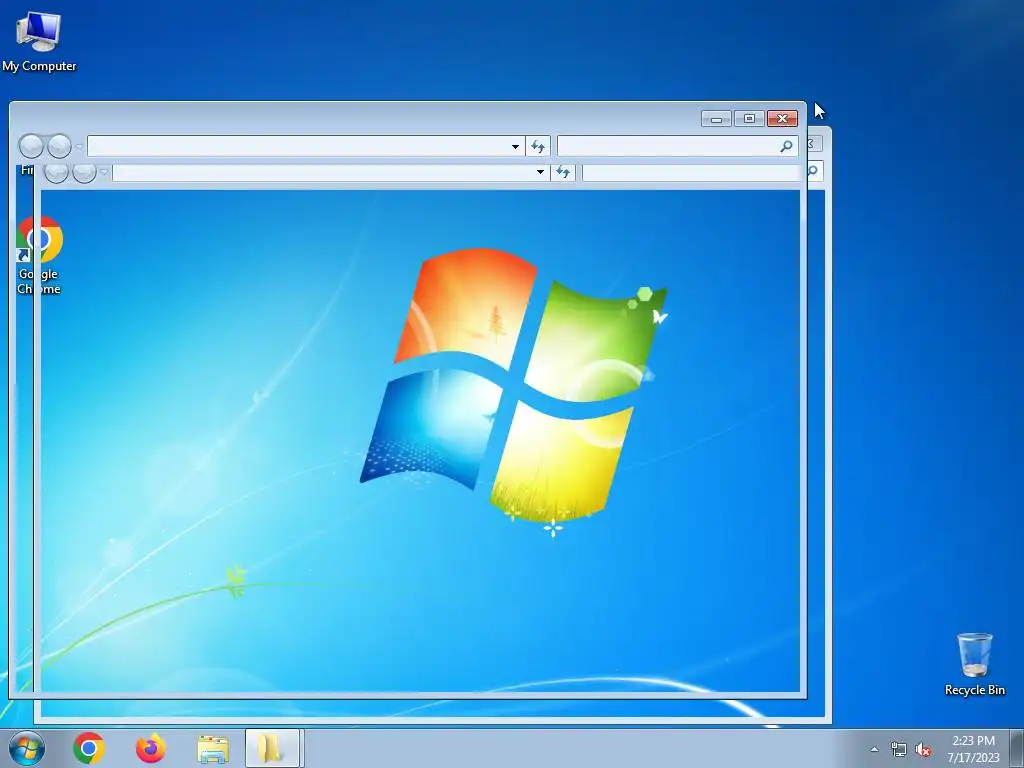
Task: Launch Chrome from the taskbar
Action: 89,748
